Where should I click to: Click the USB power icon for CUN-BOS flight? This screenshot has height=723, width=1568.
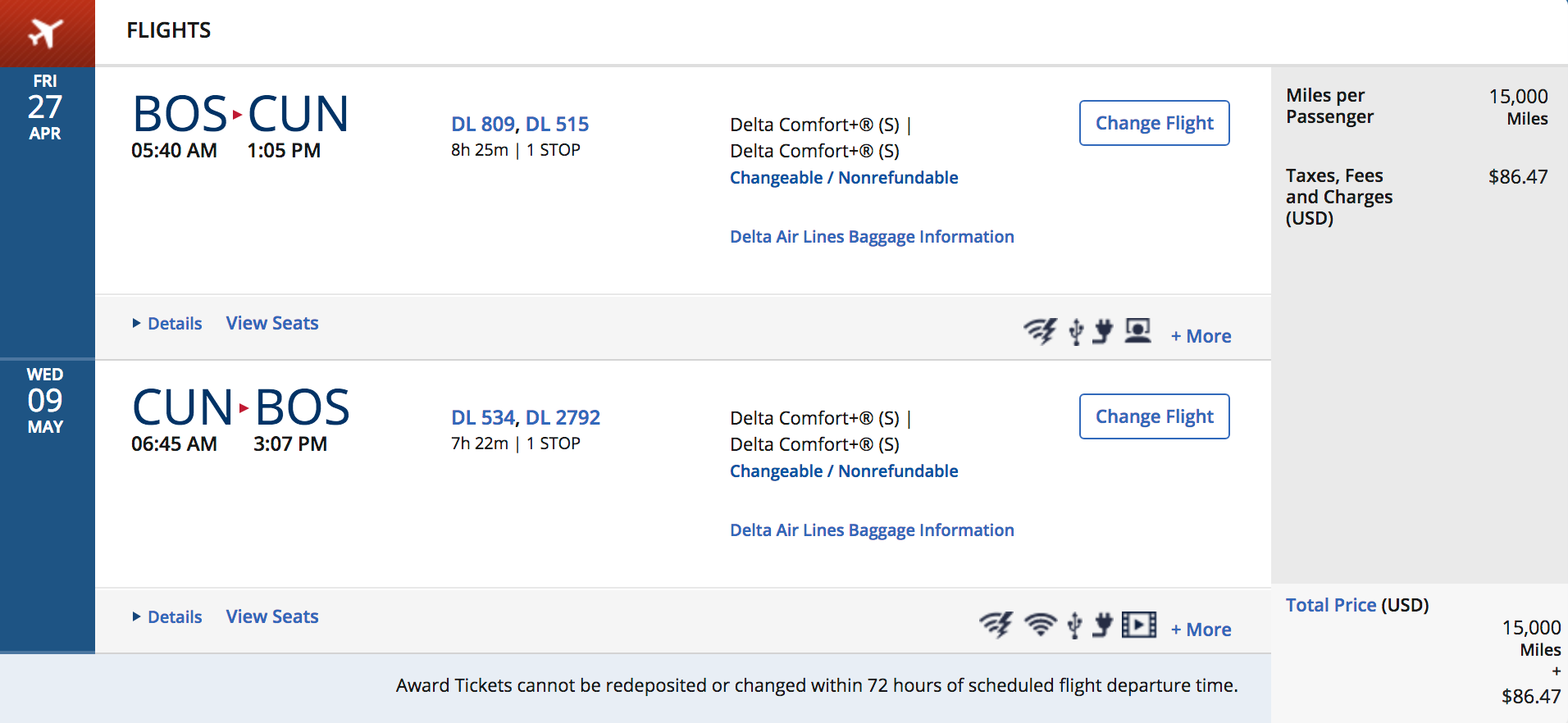click(x=1074, y=625)
